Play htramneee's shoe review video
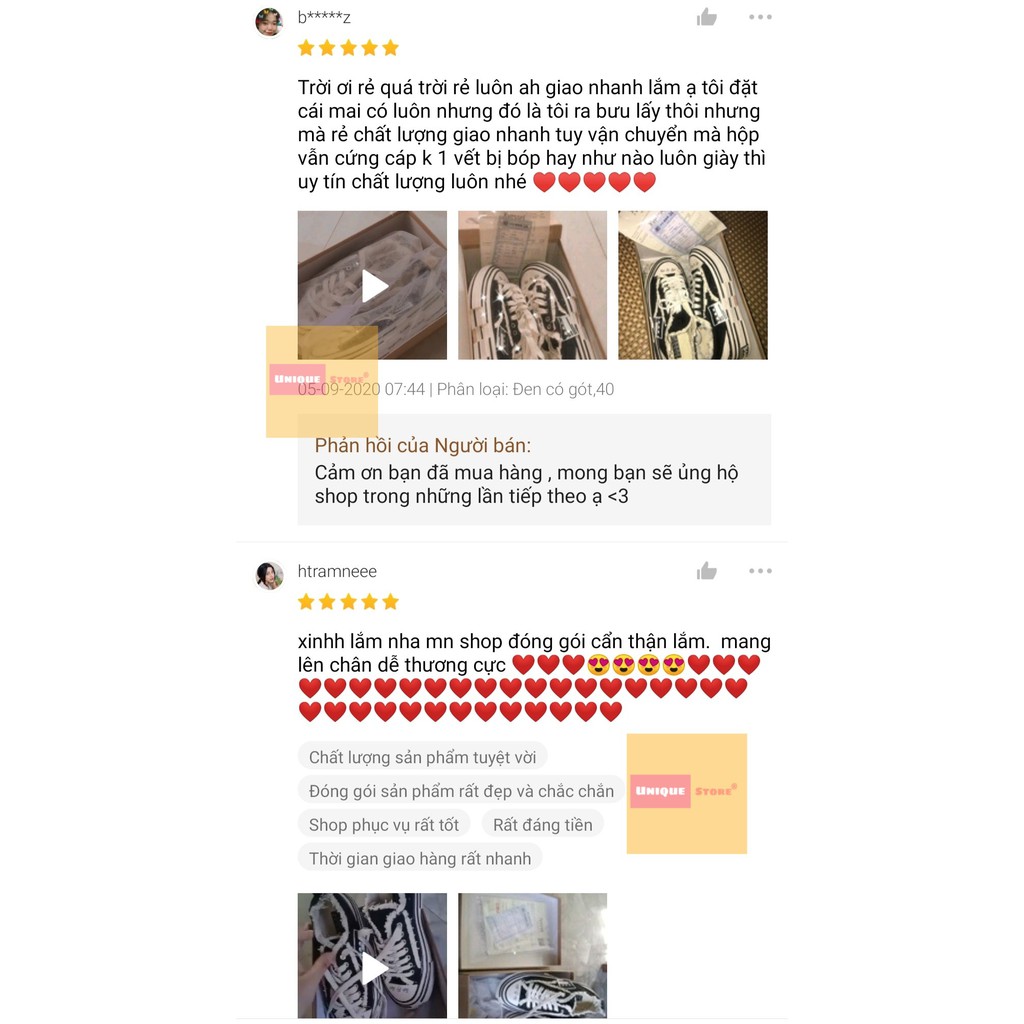This screenshot has width=1024, height=1024. coord(372,955)
